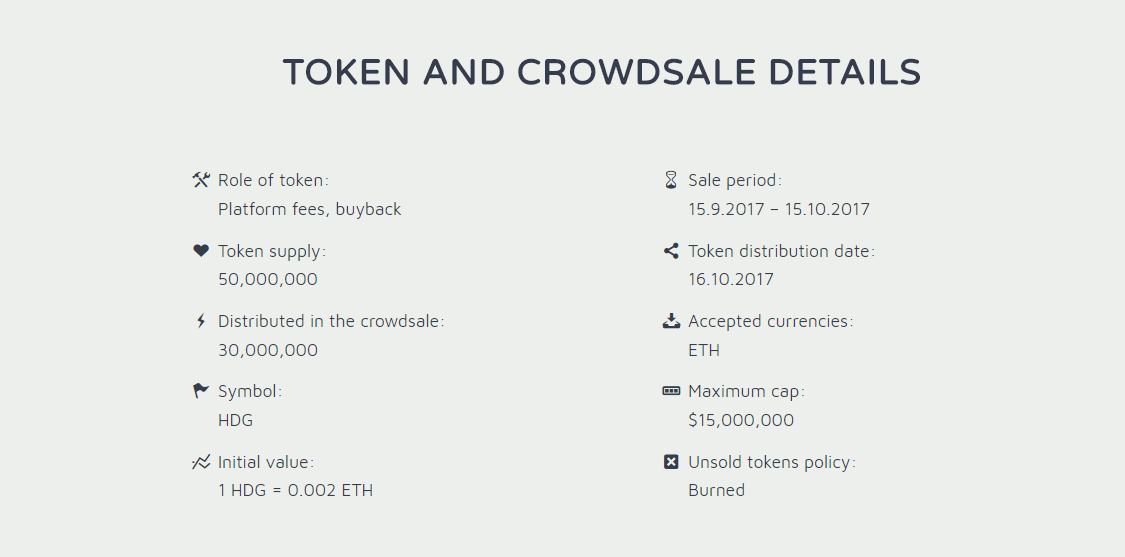Click the share icon by Token distribution date
The image size is (1125, 557).
pos(671,251)
